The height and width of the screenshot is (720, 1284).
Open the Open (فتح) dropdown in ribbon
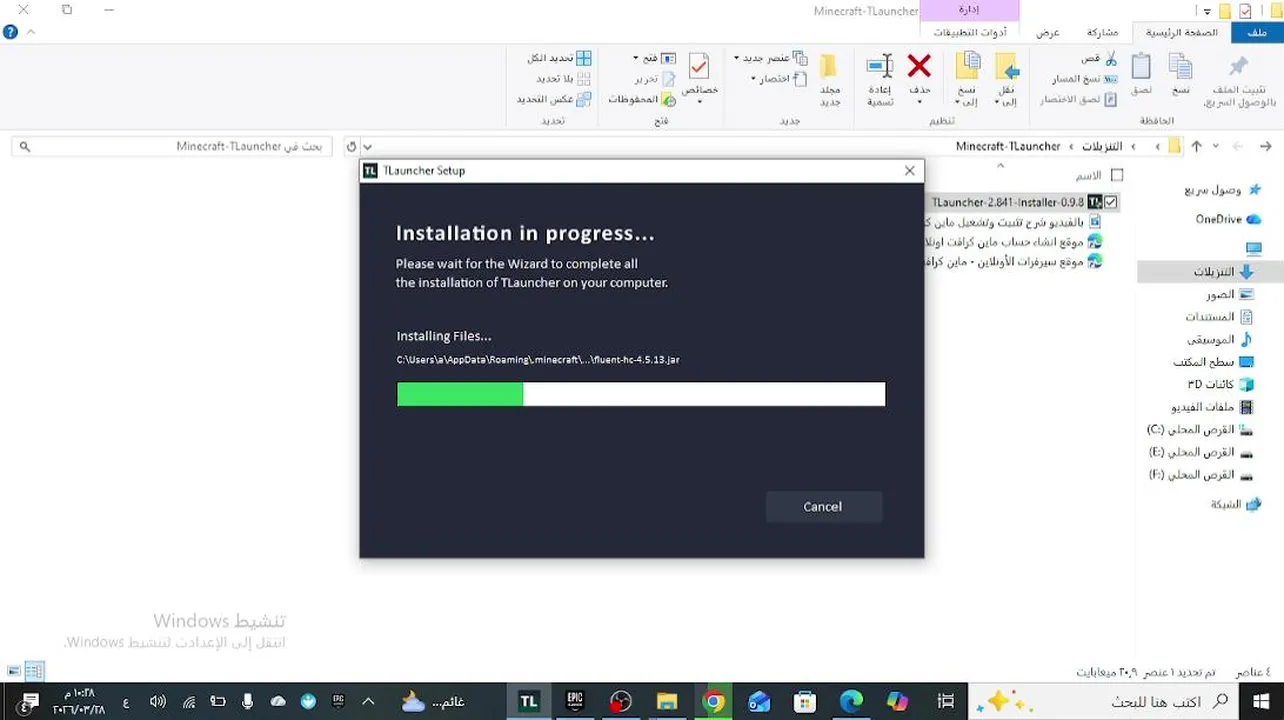point(654,58)
